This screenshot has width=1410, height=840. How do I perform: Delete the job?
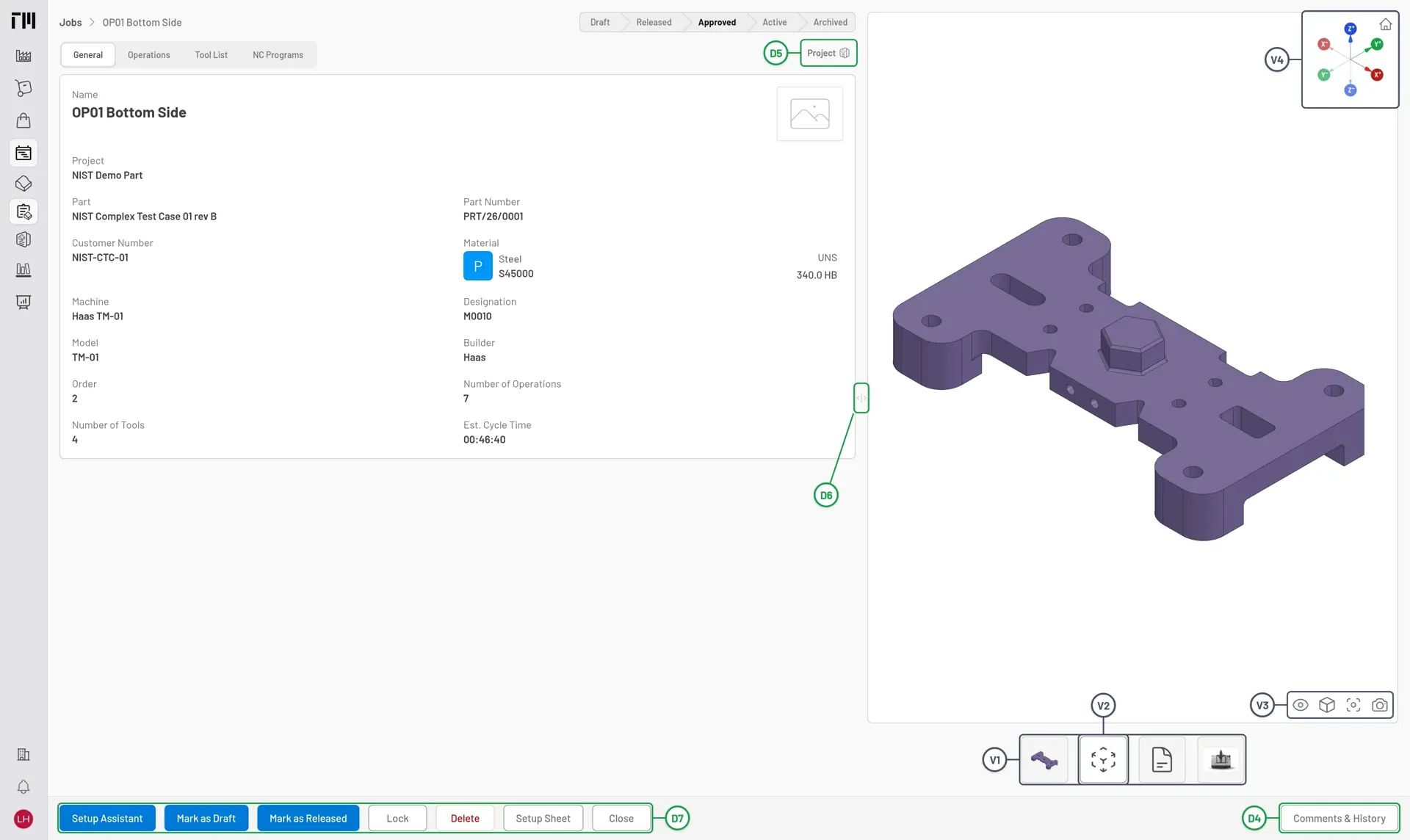coord(465,819)
